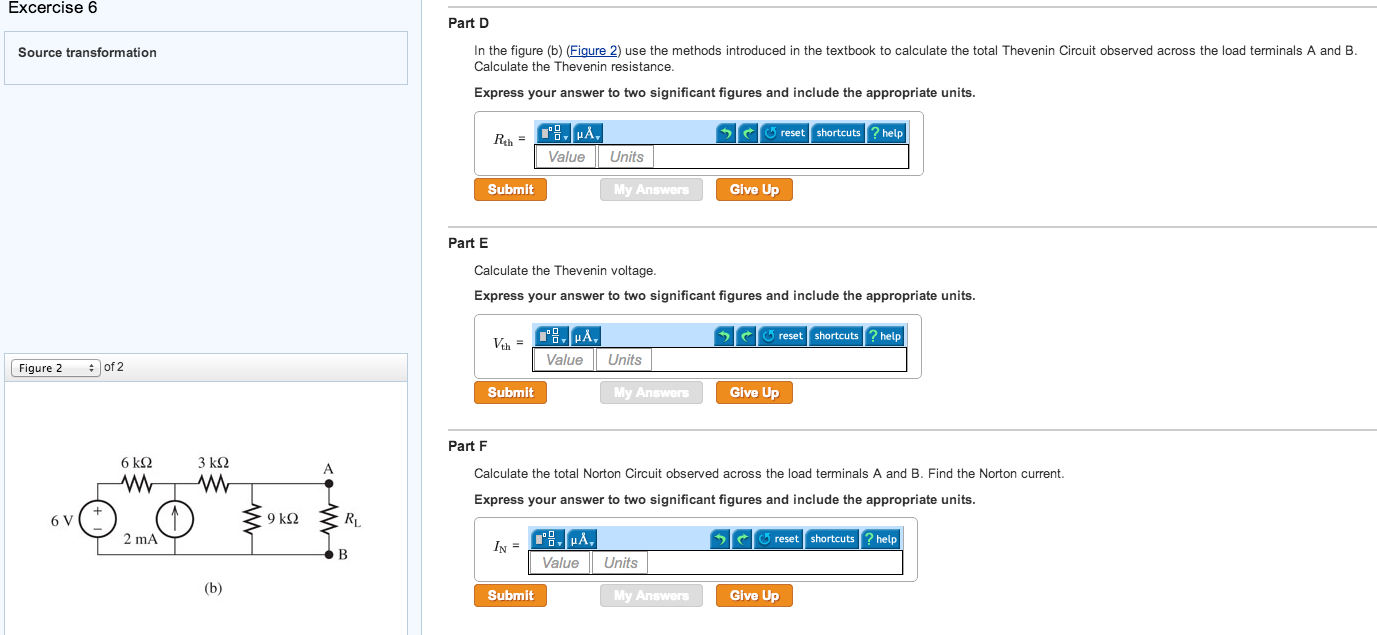
Task: Open shortcuts in Part F toolbar
Action: click(x=832, y=539)
